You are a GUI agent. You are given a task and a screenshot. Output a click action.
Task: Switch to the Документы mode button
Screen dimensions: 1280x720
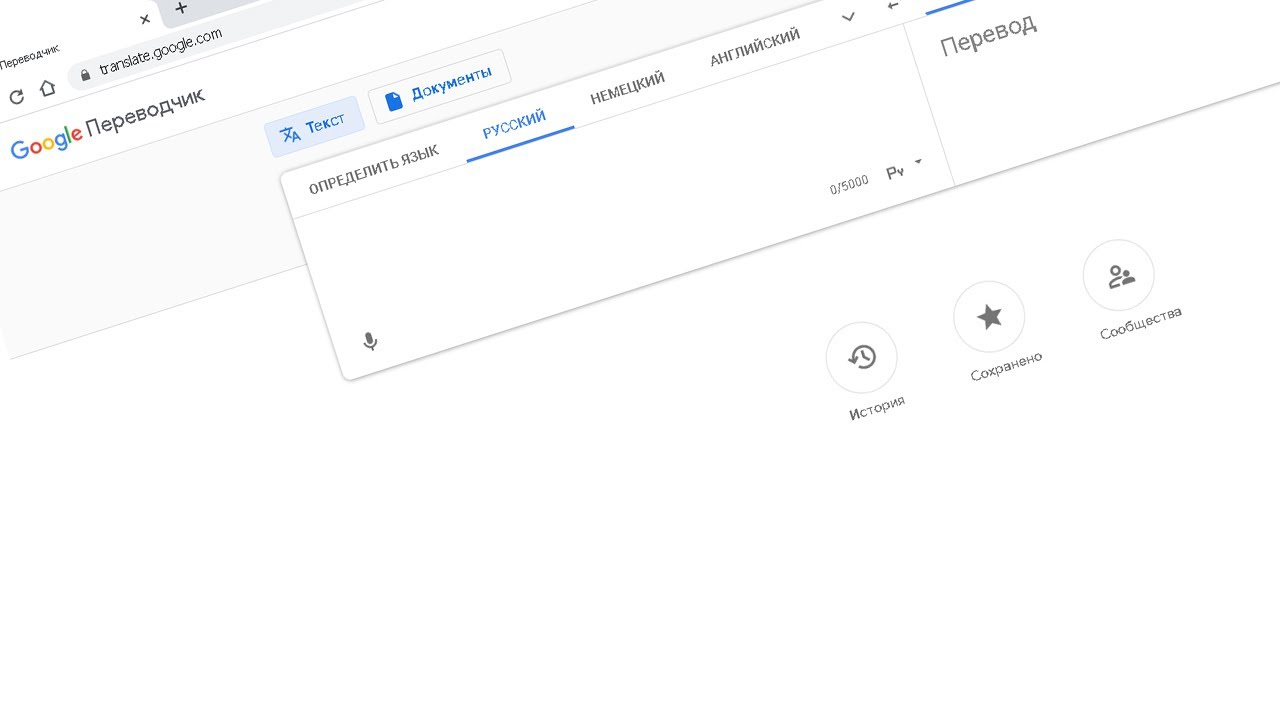[x=440, y=85]
